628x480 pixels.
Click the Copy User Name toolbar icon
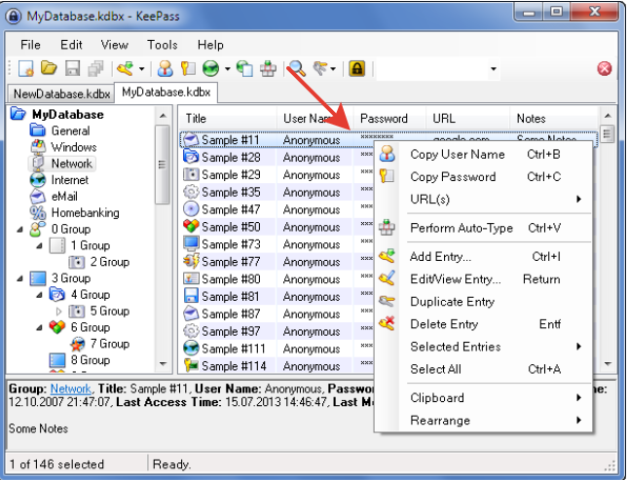click(x=166, y=69)
